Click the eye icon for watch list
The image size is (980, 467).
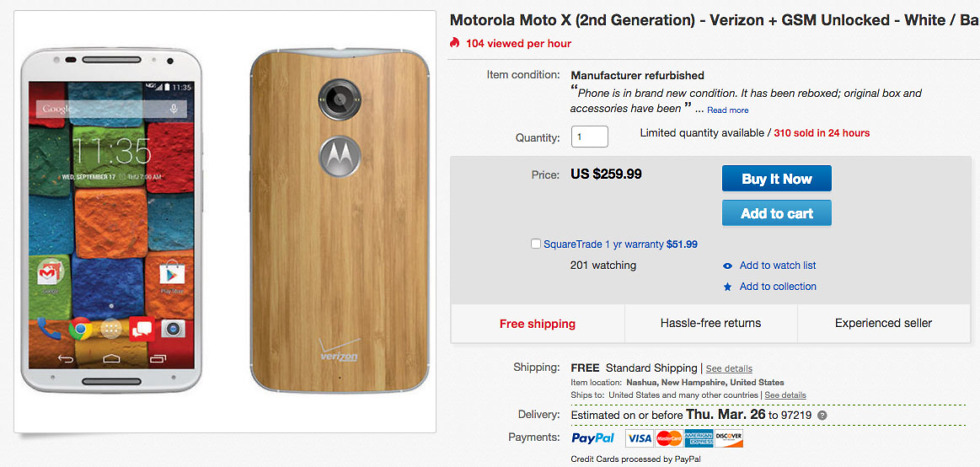point(728,266)
